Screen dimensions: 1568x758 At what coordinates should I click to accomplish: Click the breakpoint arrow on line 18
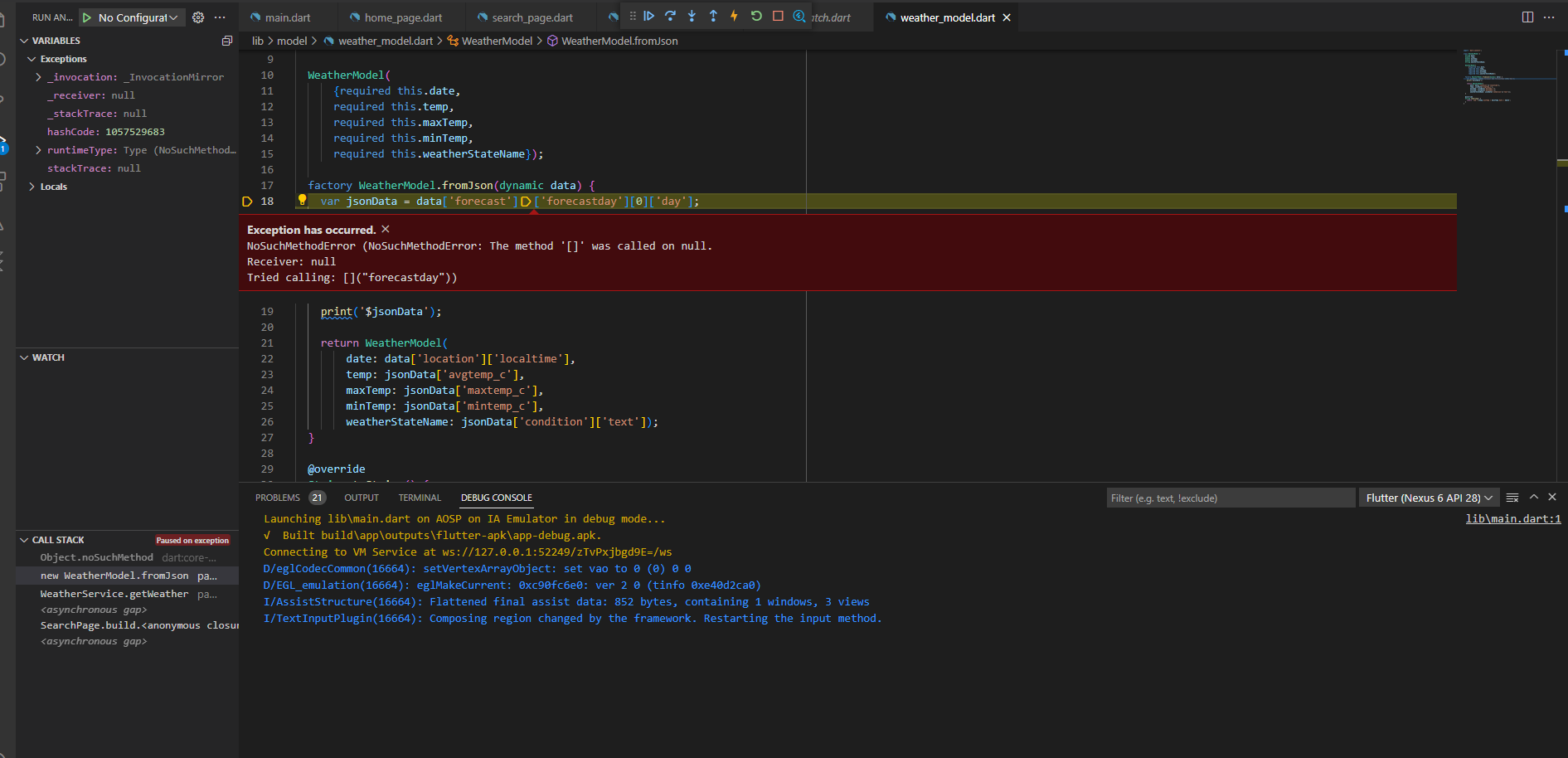point(247,202)
